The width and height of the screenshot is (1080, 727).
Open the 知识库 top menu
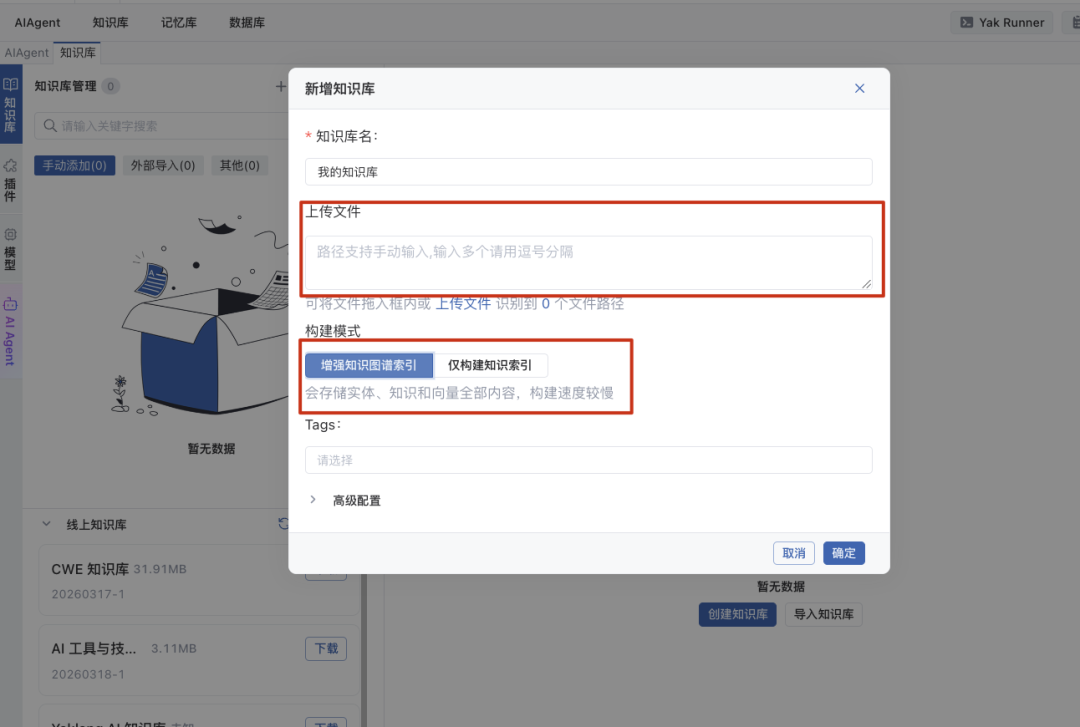tap(110, 23)
